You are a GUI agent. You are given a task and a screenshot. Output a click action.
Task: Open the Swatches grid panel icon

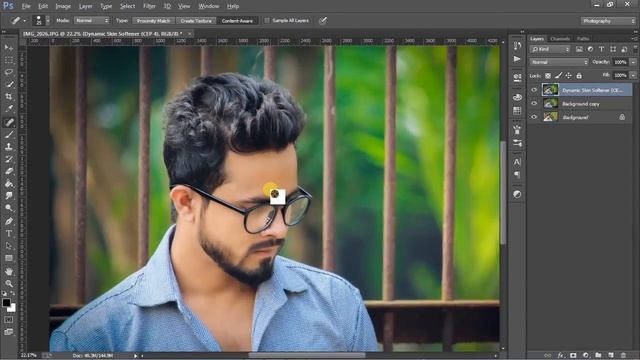(517, 111)
